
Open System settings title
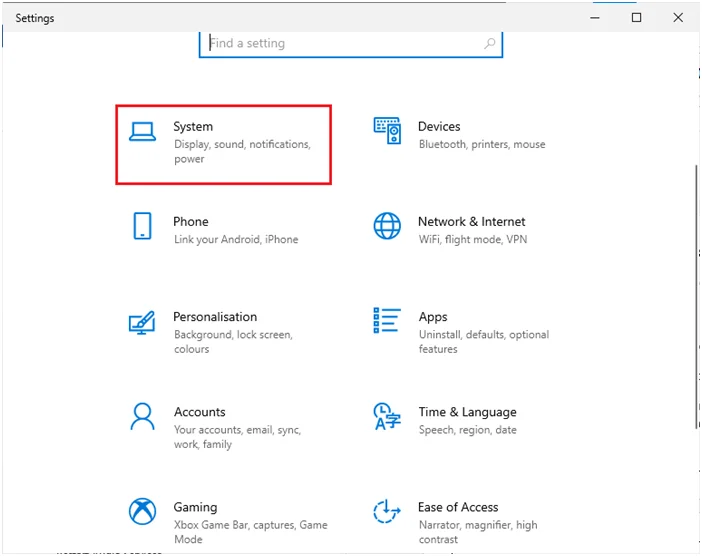pos(193,127)
